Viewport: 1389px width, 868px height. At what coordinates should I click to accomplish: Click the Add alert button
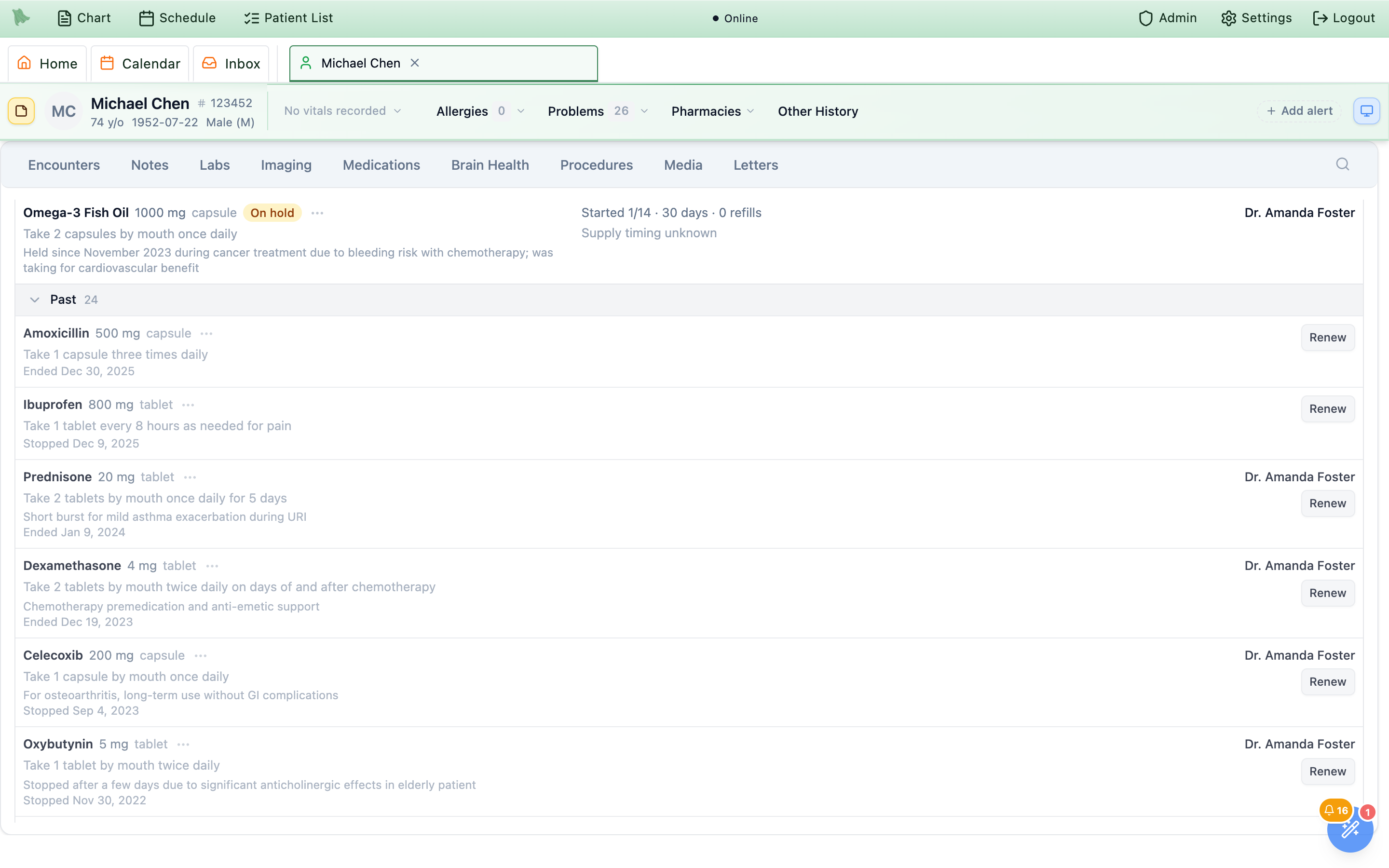click(1299, 111)
